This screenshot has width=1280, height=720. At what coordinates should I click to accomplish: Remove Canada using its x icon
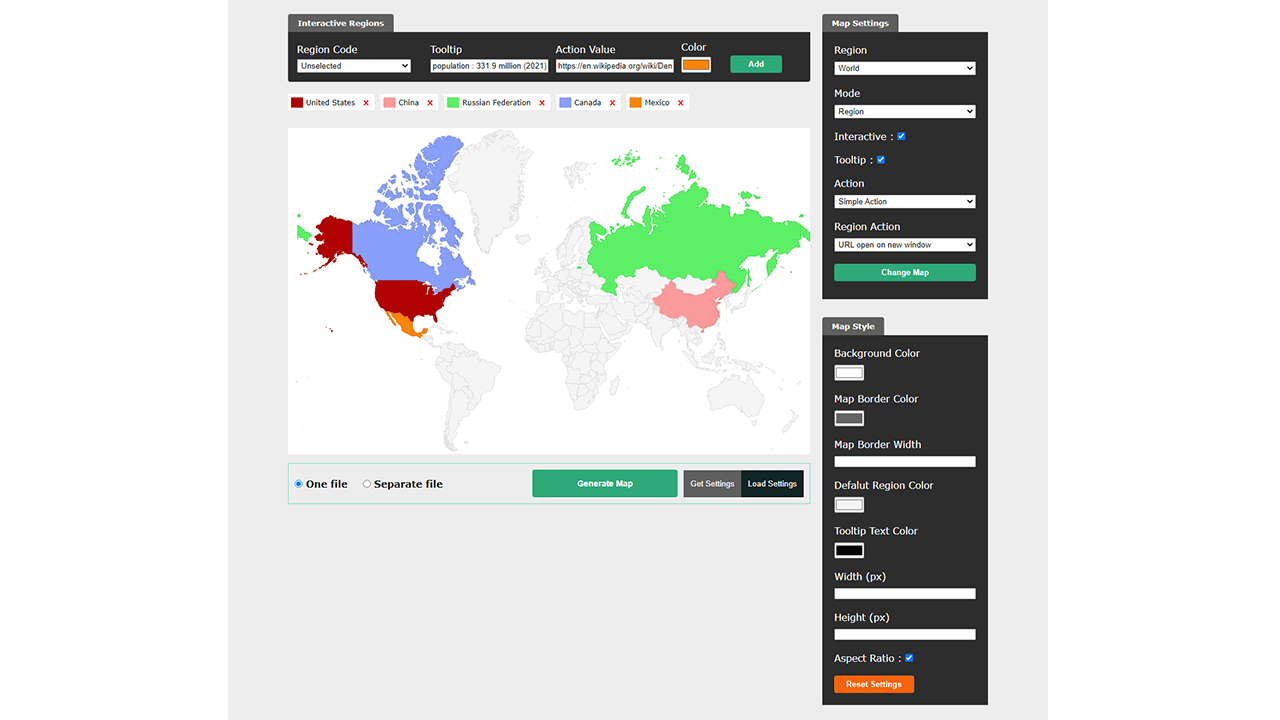(x=612, y=102)
